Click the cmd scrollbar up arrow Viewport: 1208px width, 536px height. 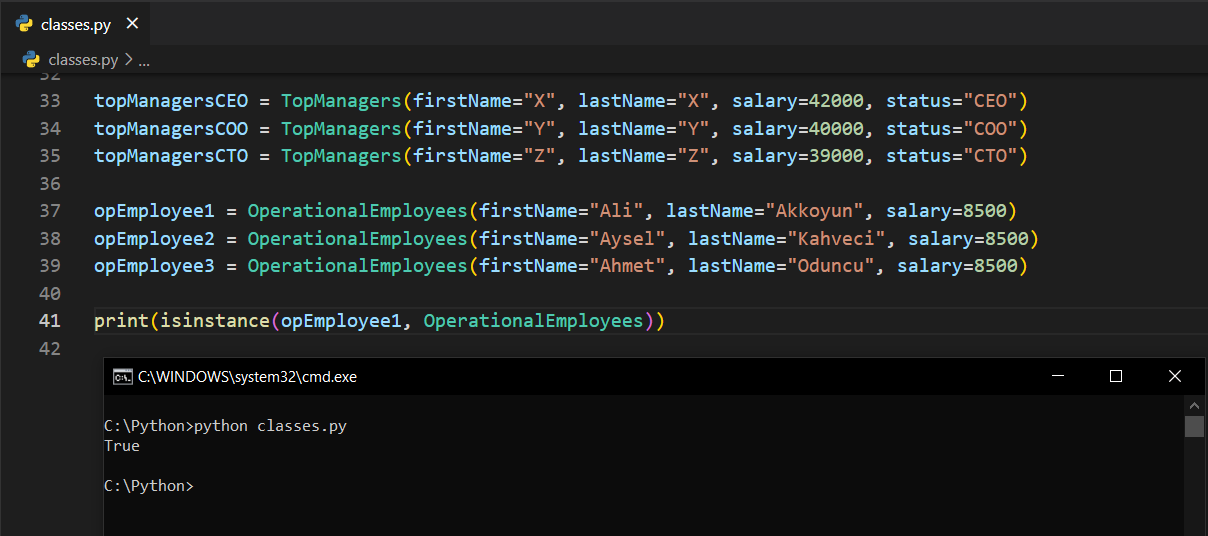[x=1194, y=405]
